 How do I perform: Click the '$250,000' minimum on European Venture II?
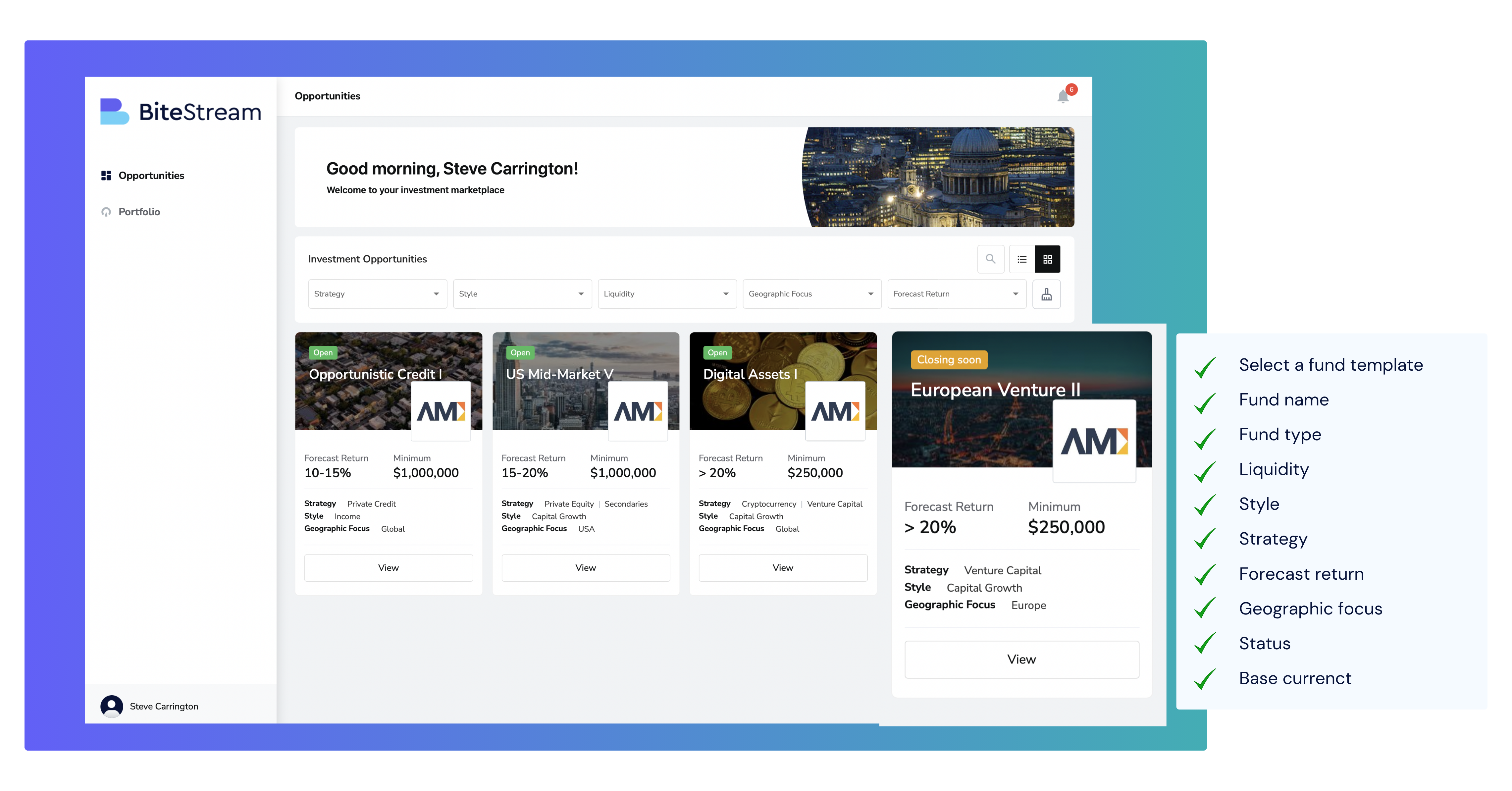pyautogui.click(x=1067, y=527)
